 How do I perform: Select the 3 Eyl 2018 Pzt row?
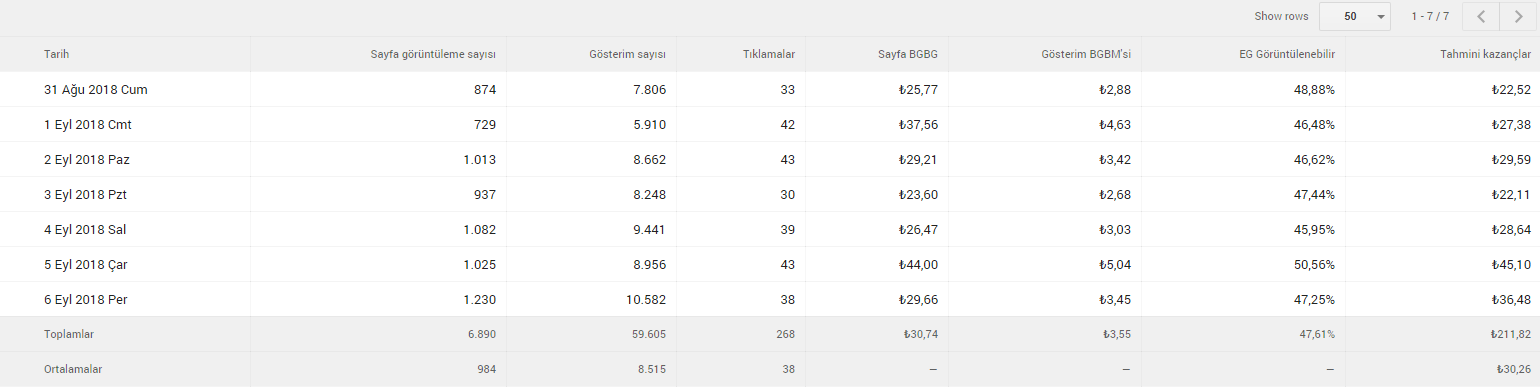pyautogui.click(x=770, y=194)
